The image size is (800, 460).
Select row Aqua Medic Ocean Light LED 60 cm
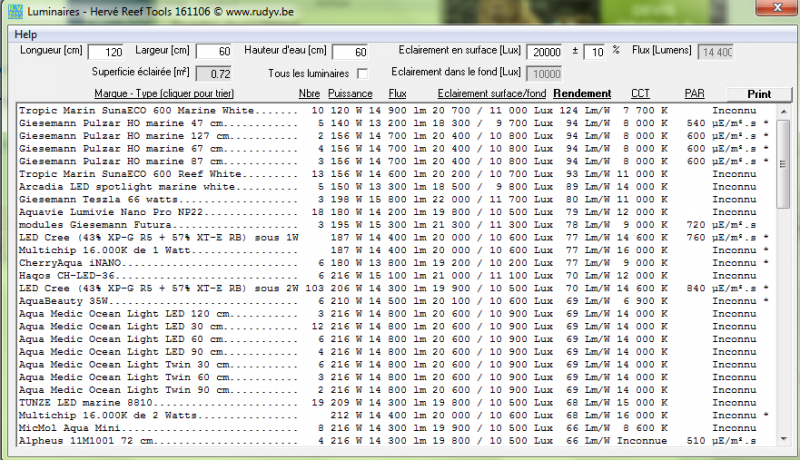point(396,339)
